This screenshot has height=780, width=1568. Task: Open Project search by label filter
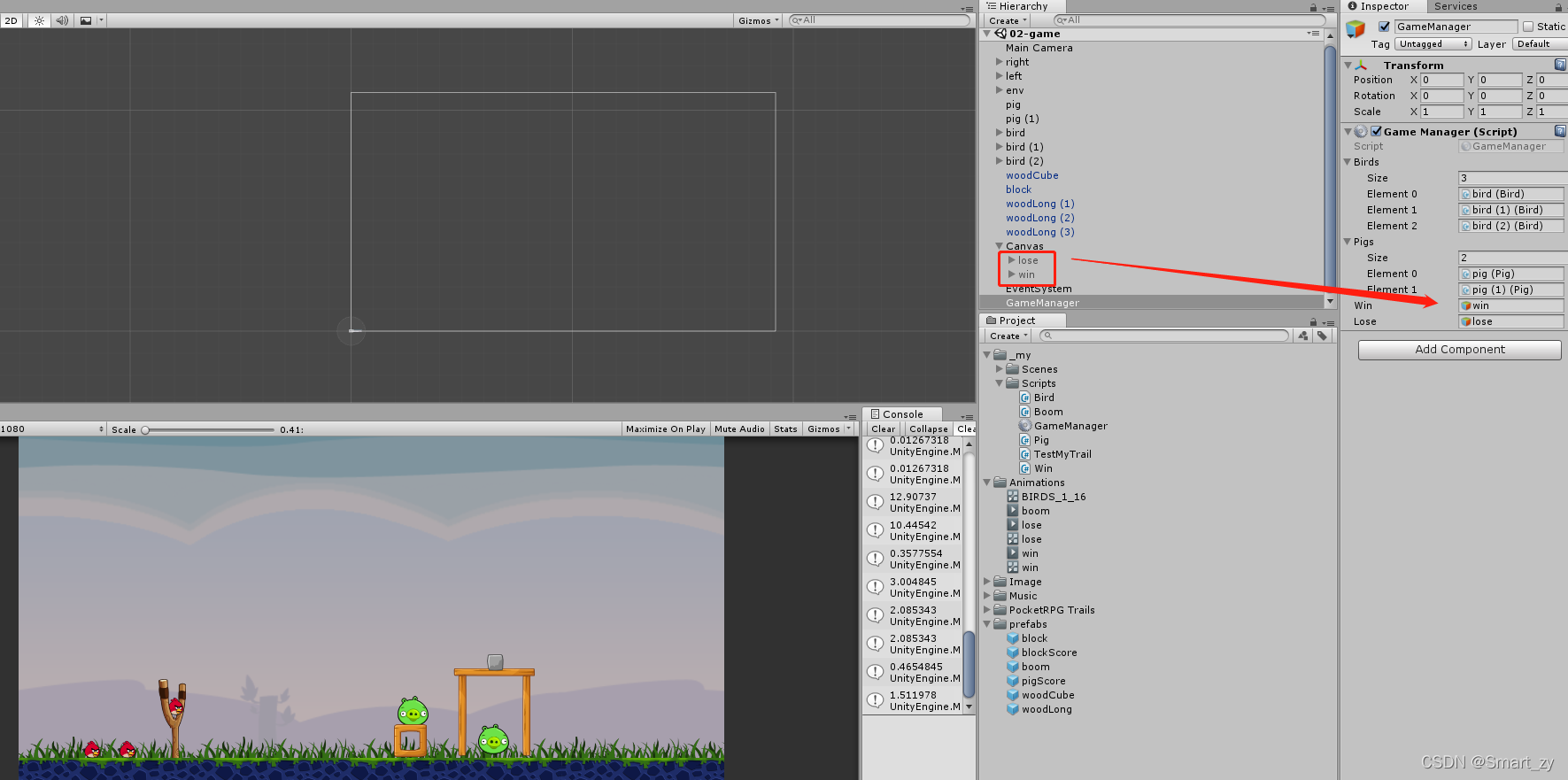[1322, 336]
